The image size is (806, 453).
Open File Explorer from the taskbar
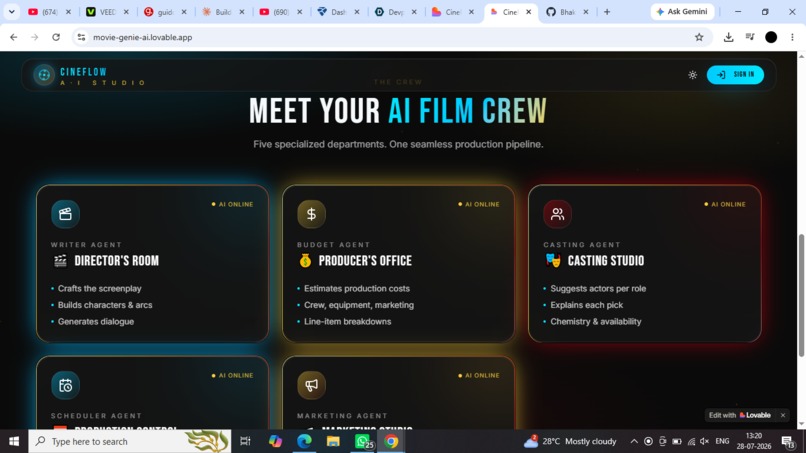pyautogui.click(x=333, y=441)
